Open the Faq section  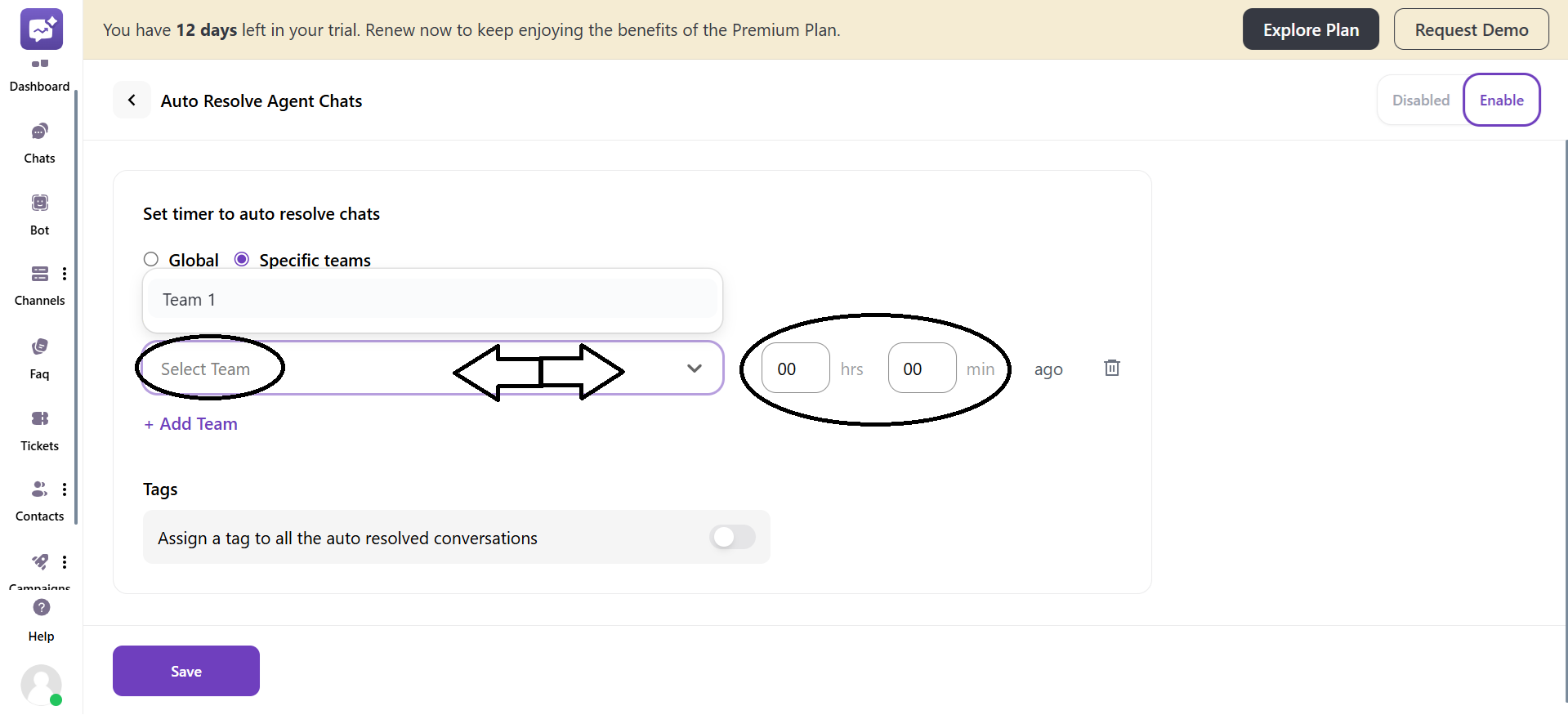39,347
